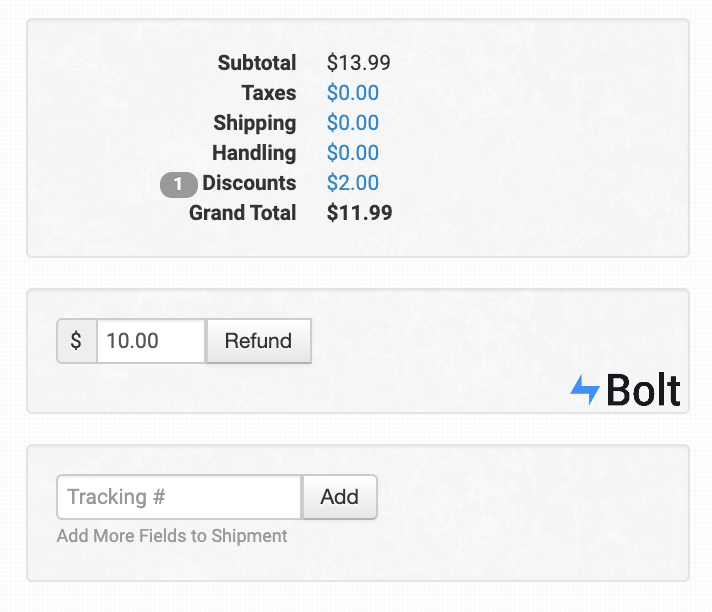This screenshot has height=612, width=712.
Task: Click the Bolt lightning icon
Action: [x=585, y=390]
